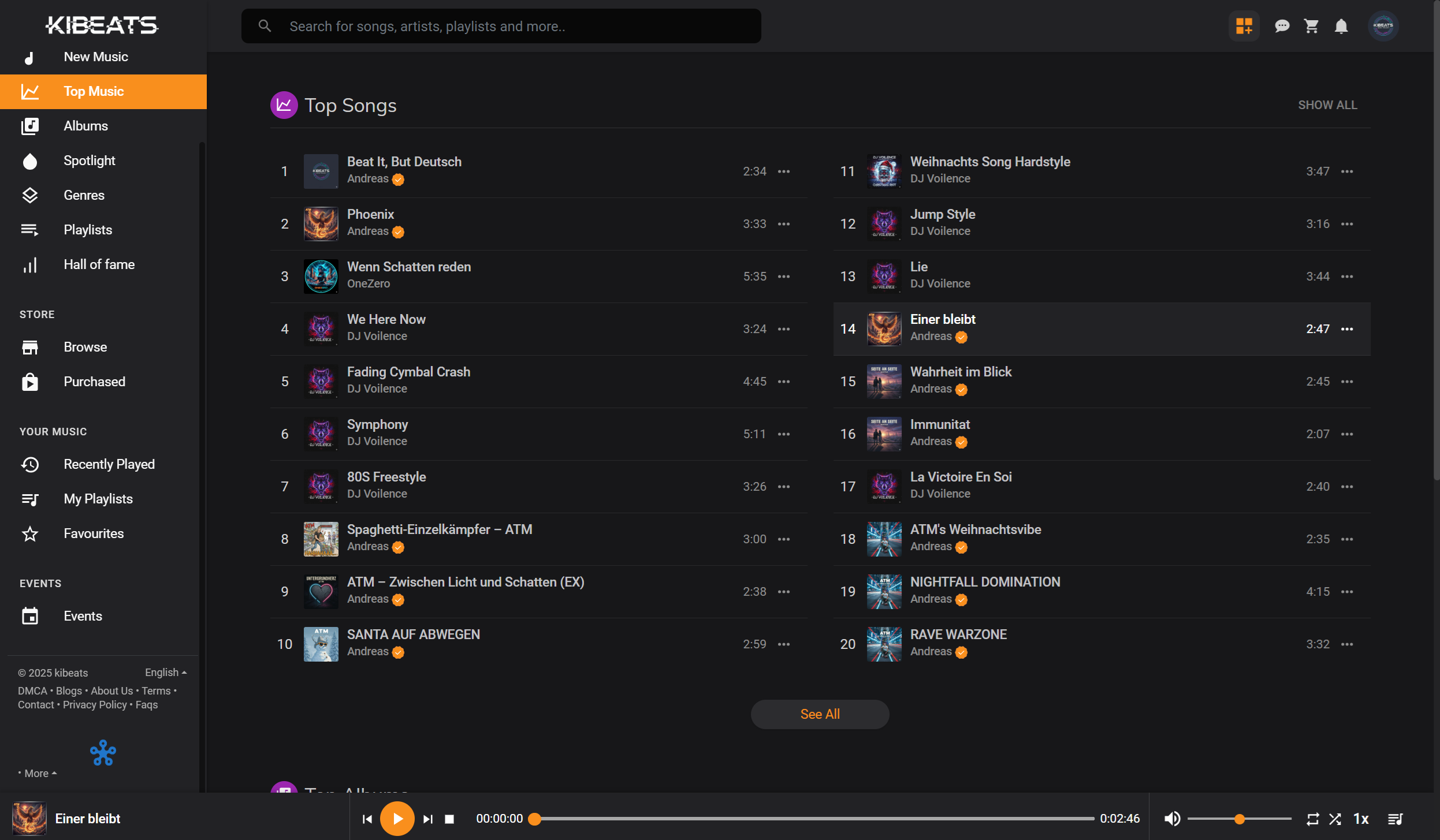Click the play button in player bar
The width and height of the screenshot is (1440, 840).
(x=397, y=818)
